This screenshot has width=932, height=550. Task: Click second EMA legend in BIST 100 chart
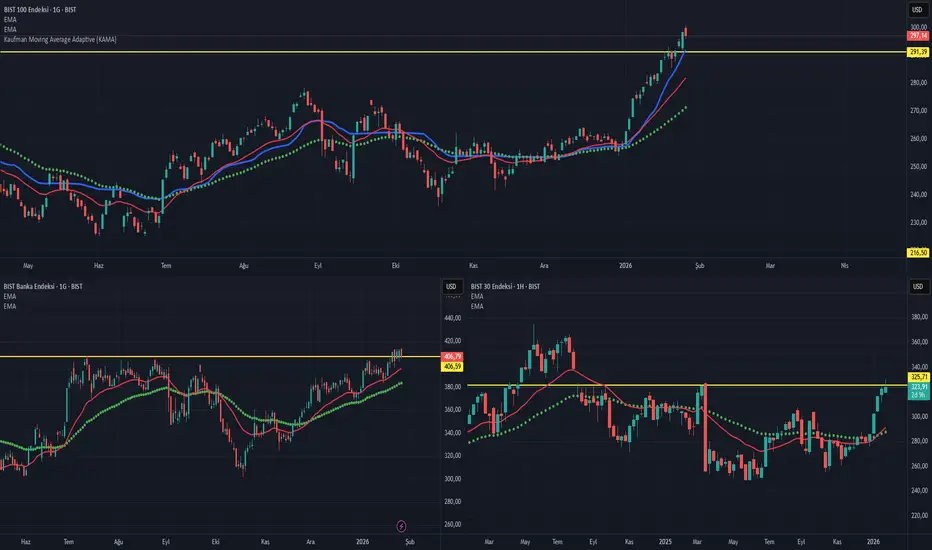coord(10,30)
